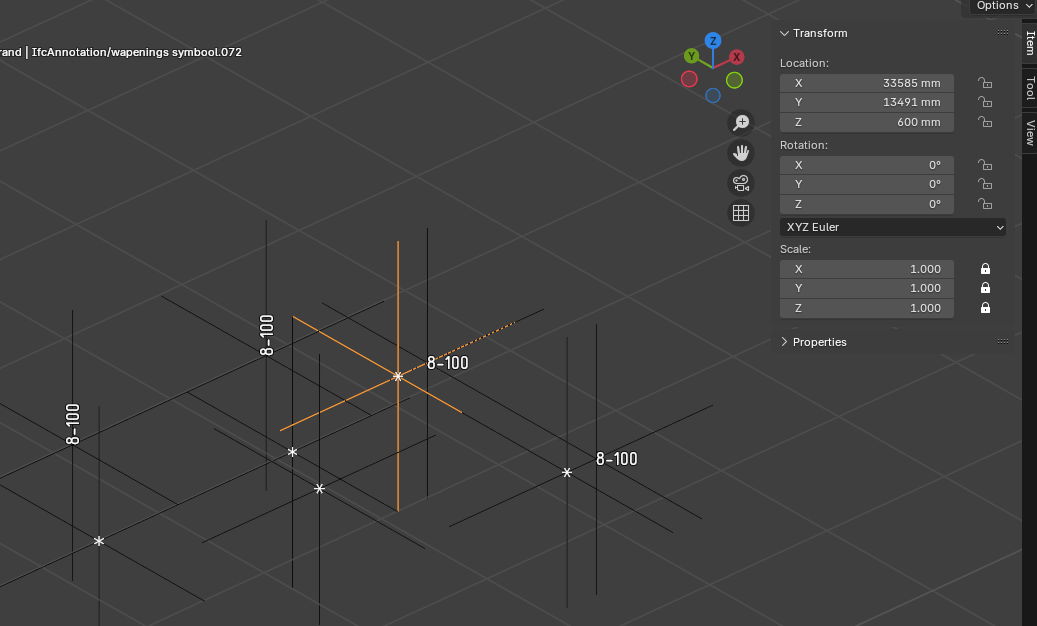This screenshot has width=1037, height=626.
Task: Select the orange highlighted annotation symbol
Action: (397, 376)
